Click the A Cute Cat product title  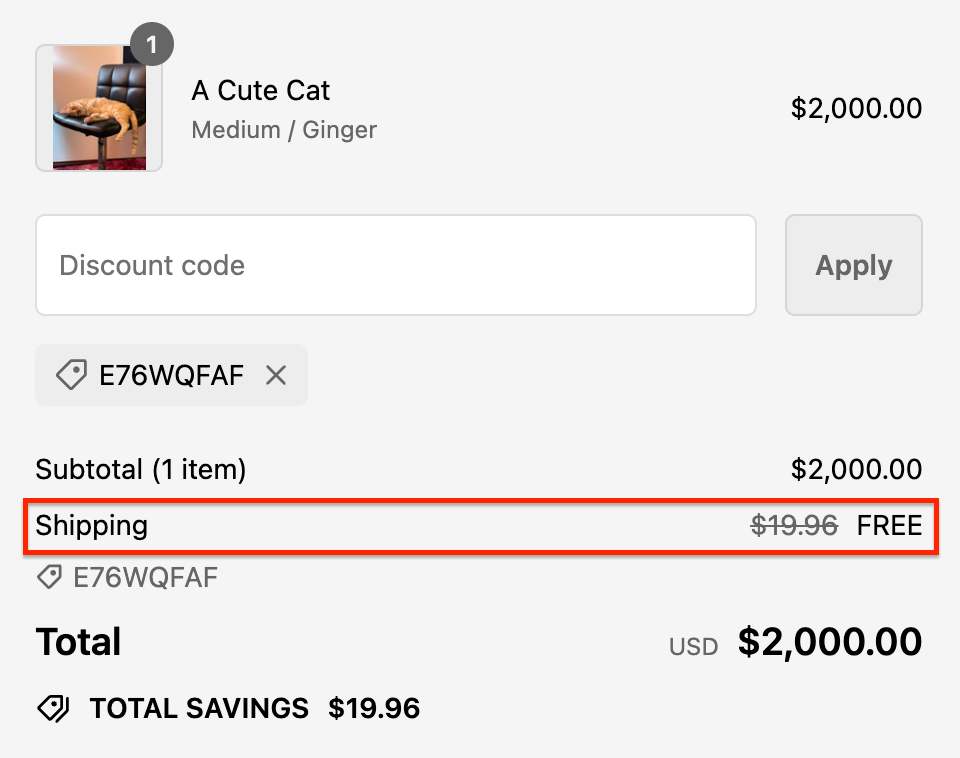261,91
